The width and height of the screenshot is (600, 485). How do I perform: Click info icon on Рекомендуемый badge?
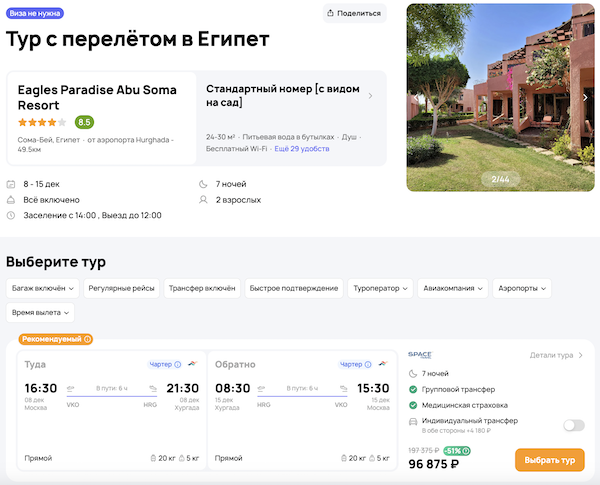tap(88, 339)
